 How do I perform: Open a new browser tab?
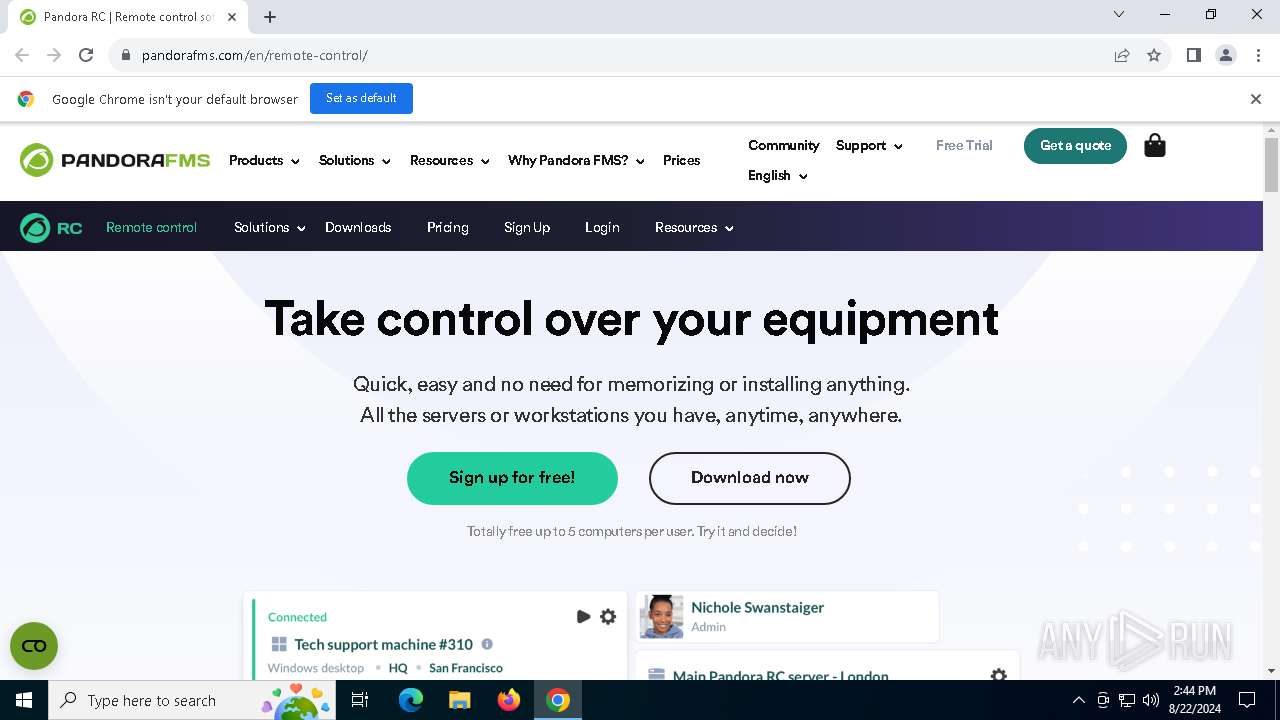270,17
